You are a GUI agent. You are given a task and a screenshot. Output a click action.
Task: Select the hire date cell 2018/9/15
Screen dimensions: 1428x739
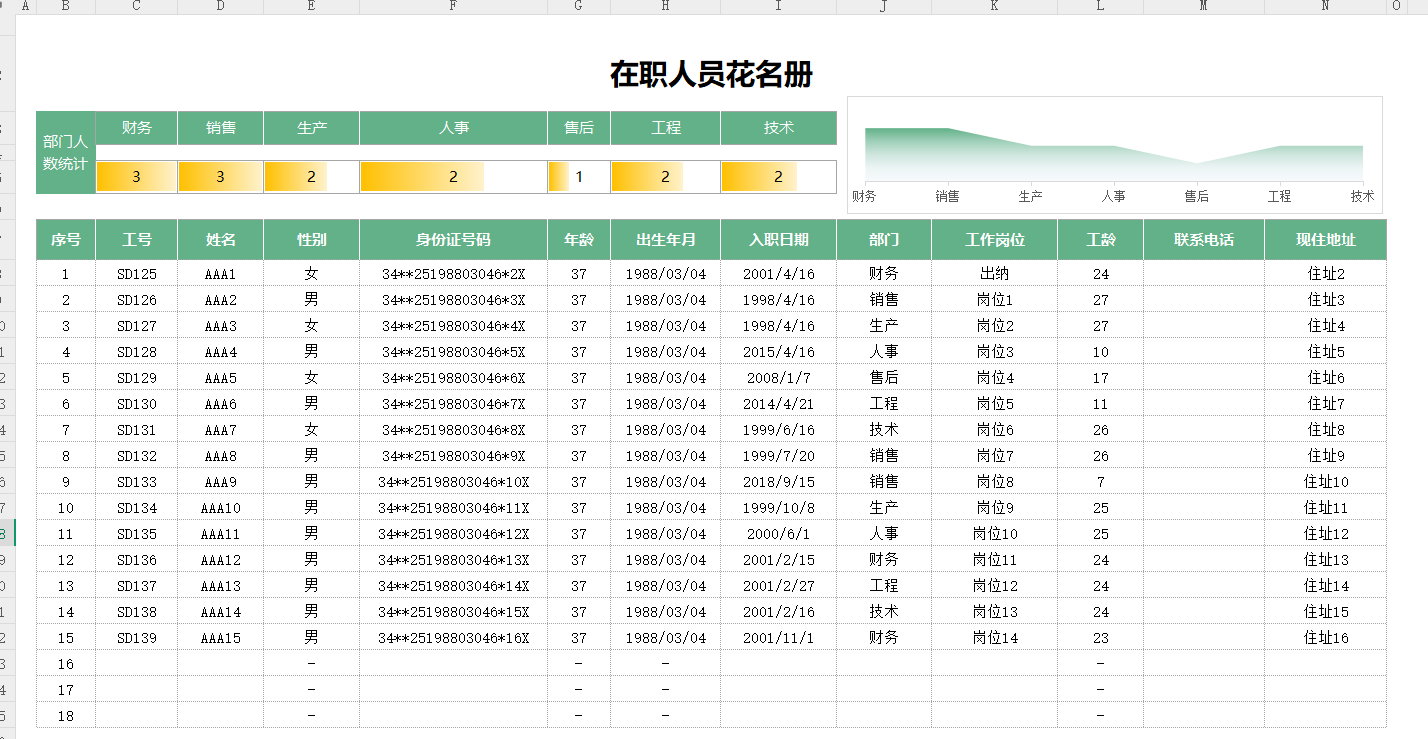pyautogui.click(x=778, y=481)
